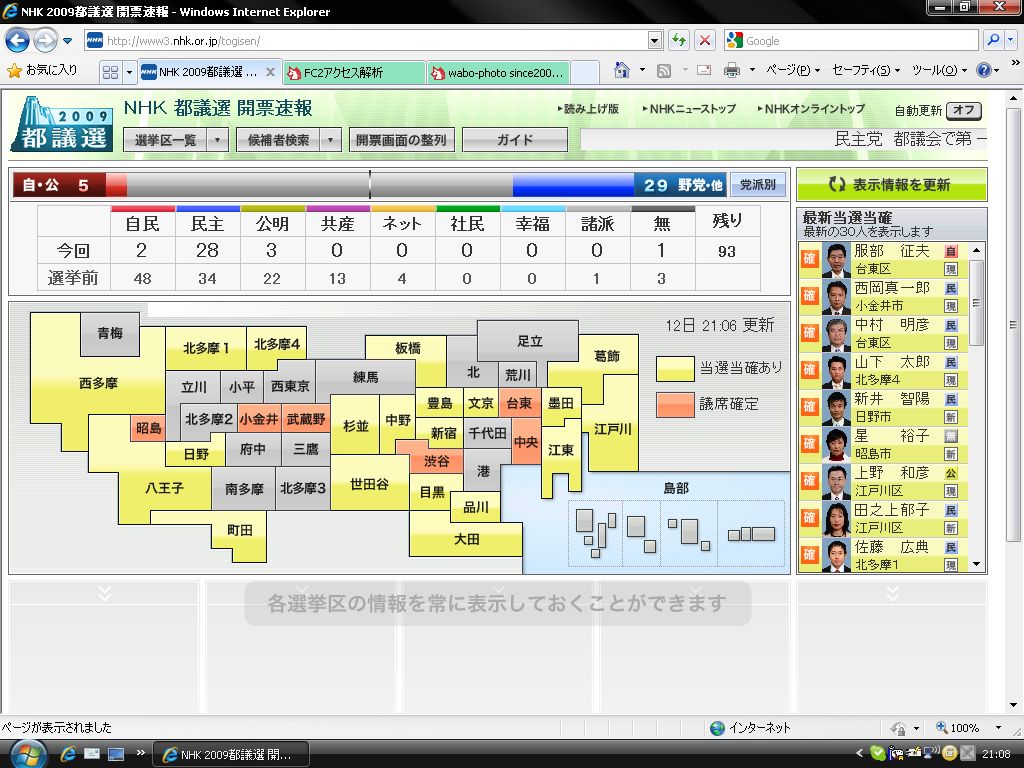Click 開票画面の整列 button
The height and width of the screenshot is (768, 1024).
tap(402, 140)
